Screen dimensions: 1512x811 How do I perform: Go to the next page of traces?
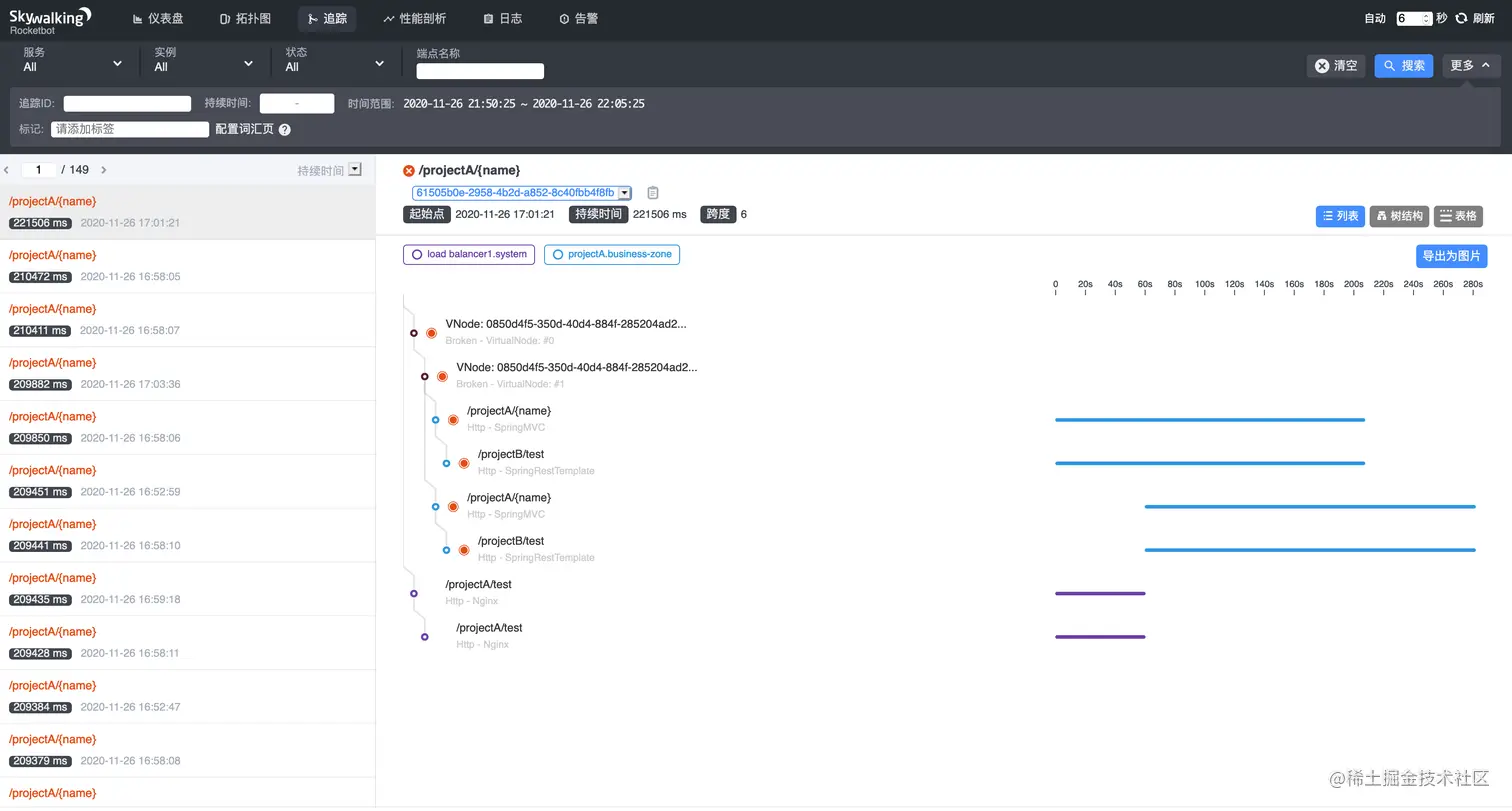[x=104, y=170]
